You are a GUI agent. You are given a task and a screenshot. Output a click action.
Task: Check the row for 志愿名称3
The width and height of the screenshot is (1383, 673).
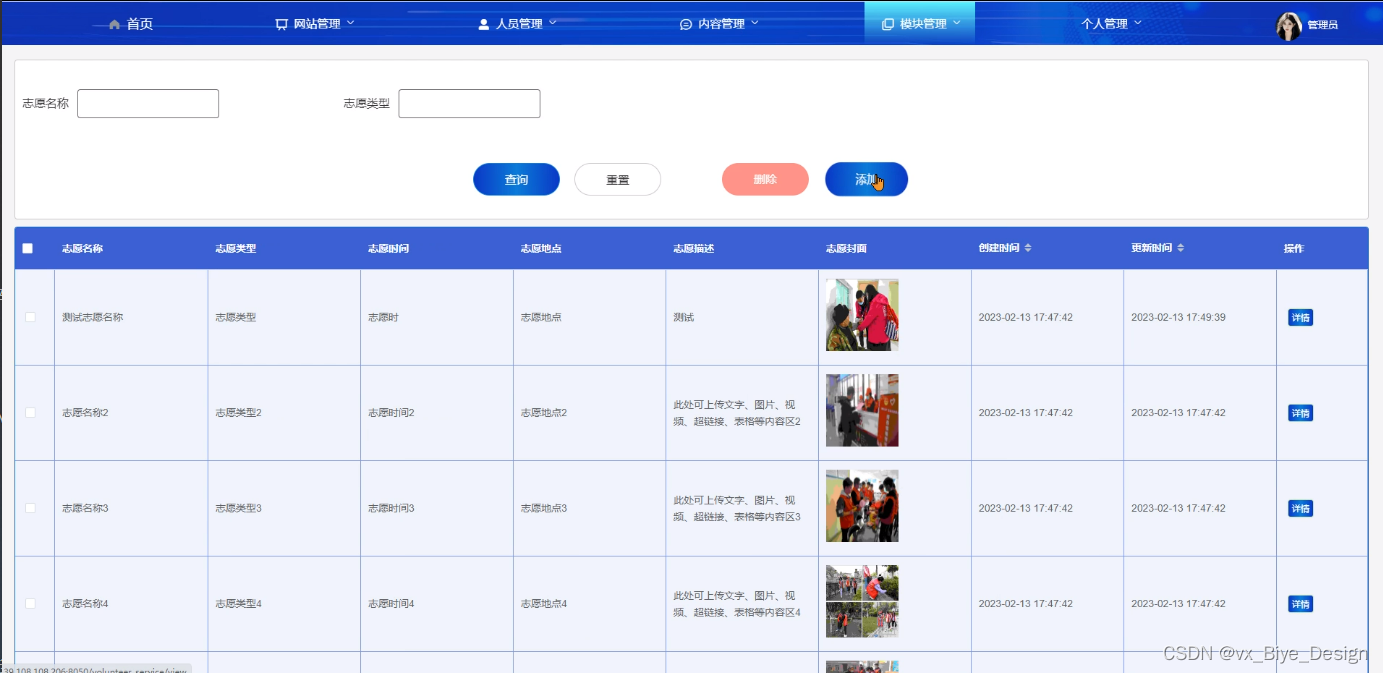click(30, 508)
